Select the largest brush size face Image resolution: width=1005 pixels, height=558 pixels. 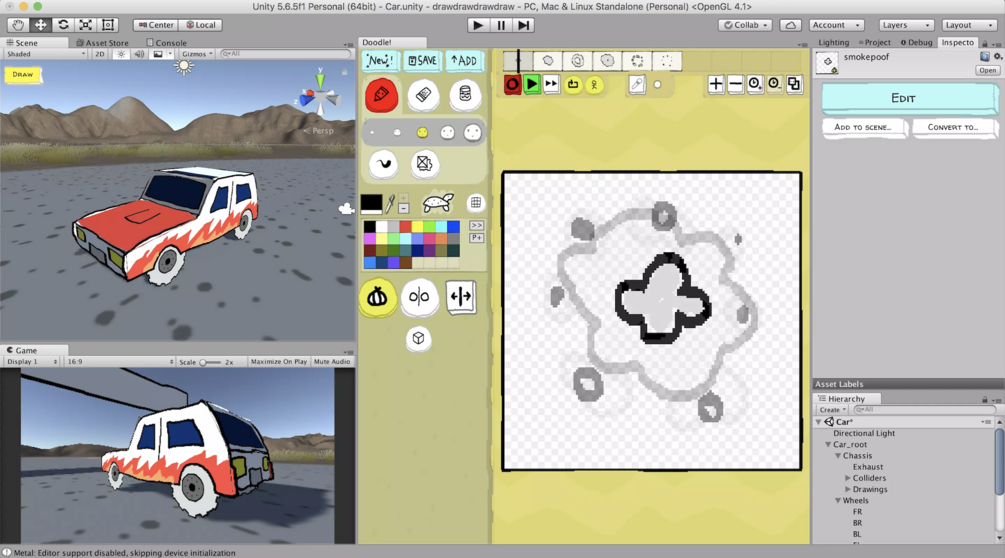tap(472, 133)
